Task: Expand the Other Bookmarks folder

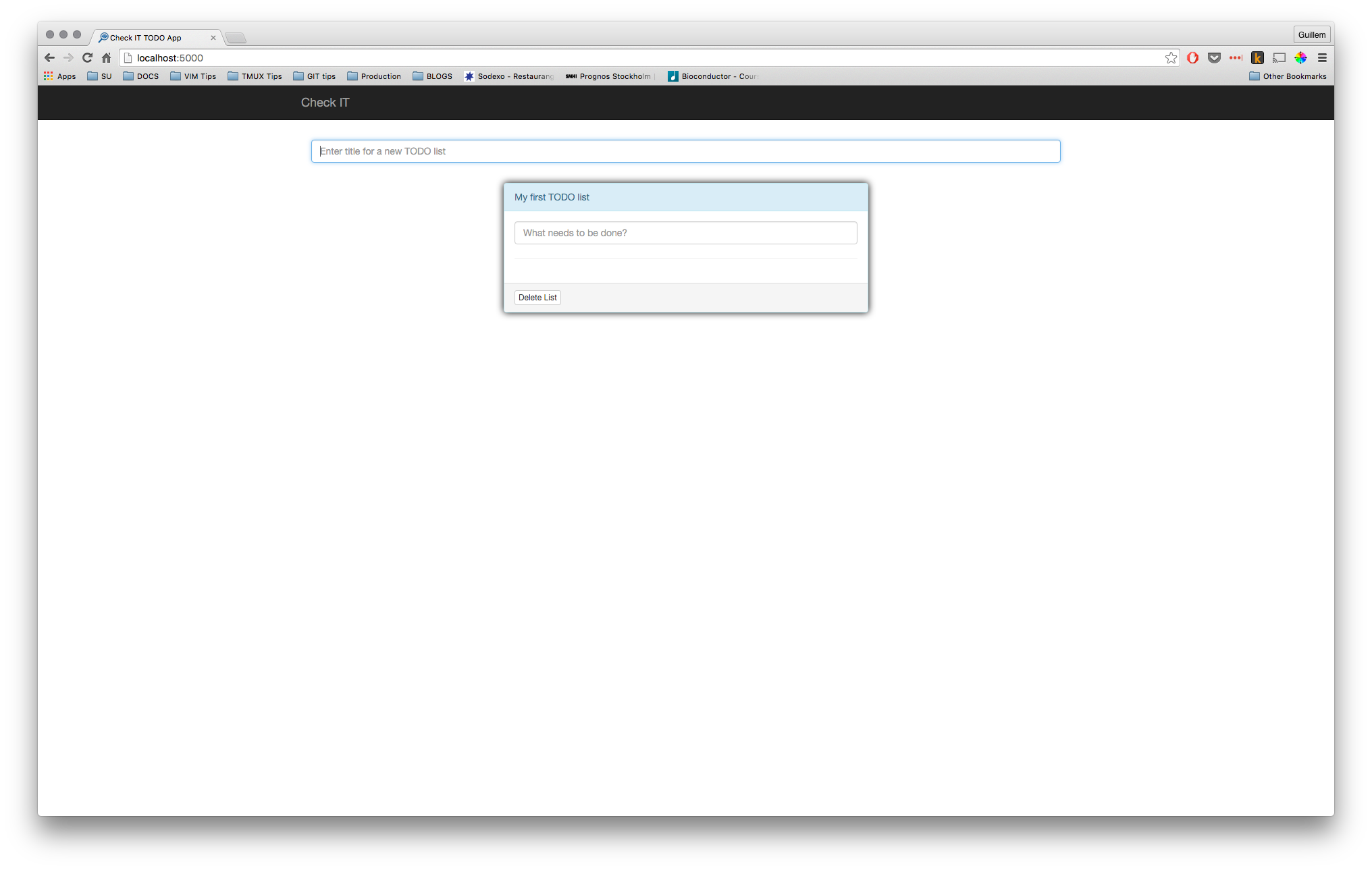Action: click(x=1288, y=76)
